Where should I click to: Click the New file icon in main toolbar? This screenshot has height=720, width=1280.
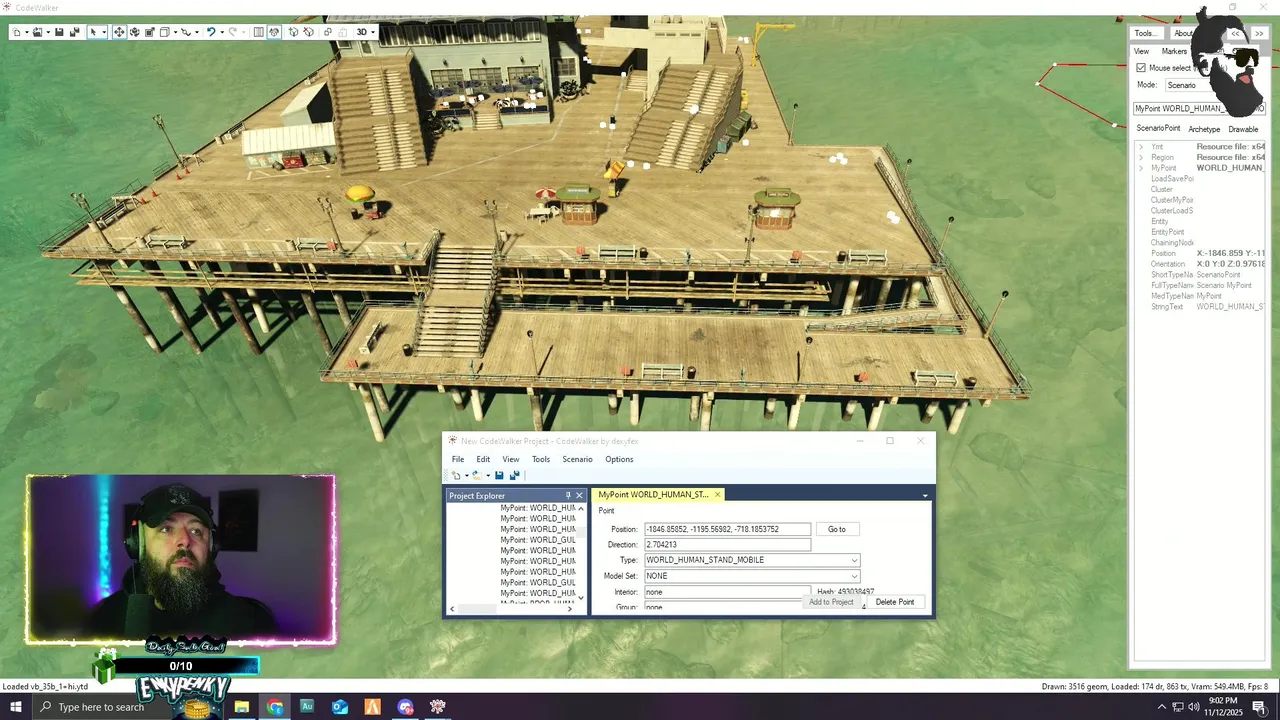(x=16, y=32)
